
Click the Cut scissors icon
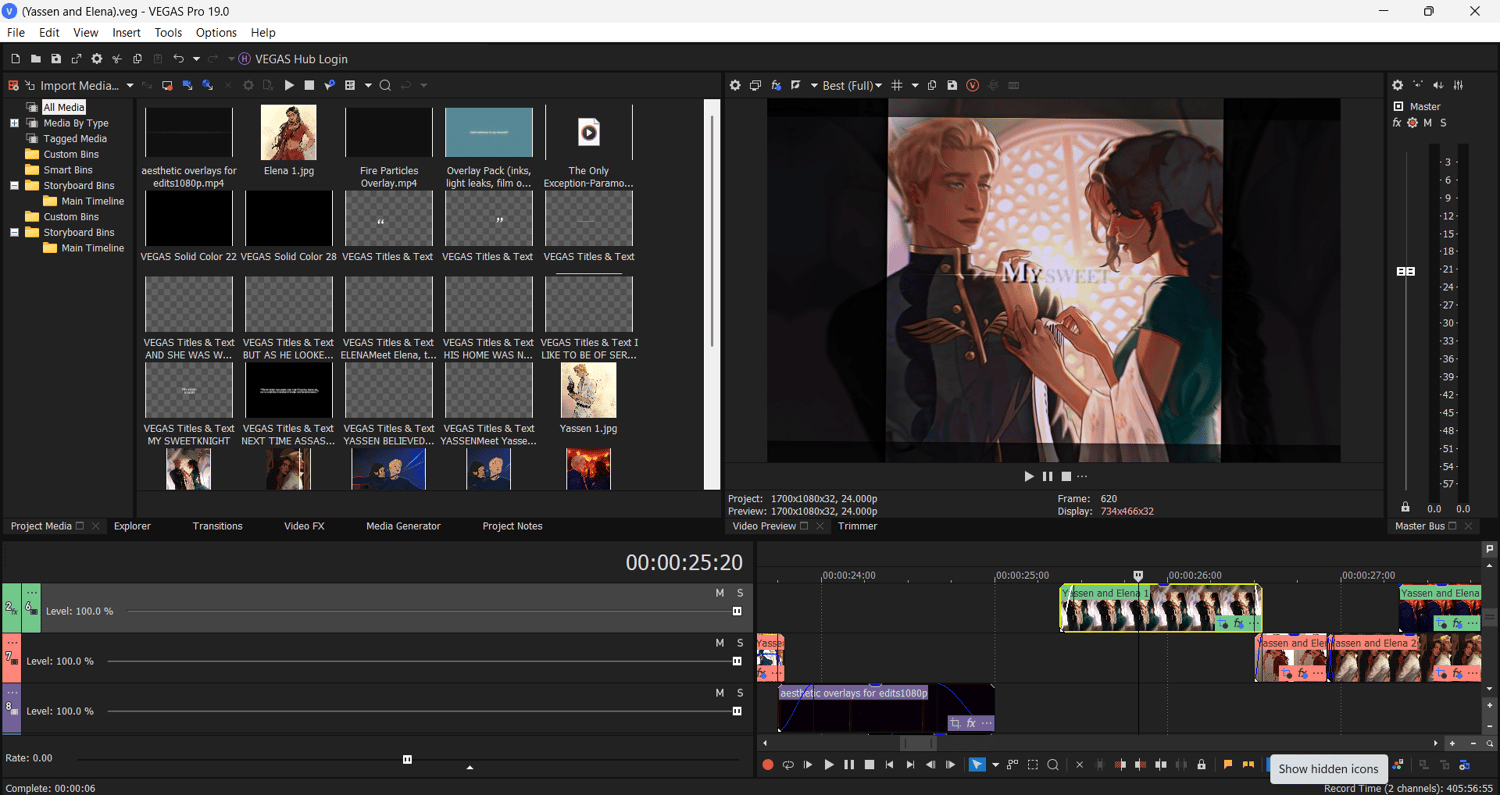tap(117, 59)
